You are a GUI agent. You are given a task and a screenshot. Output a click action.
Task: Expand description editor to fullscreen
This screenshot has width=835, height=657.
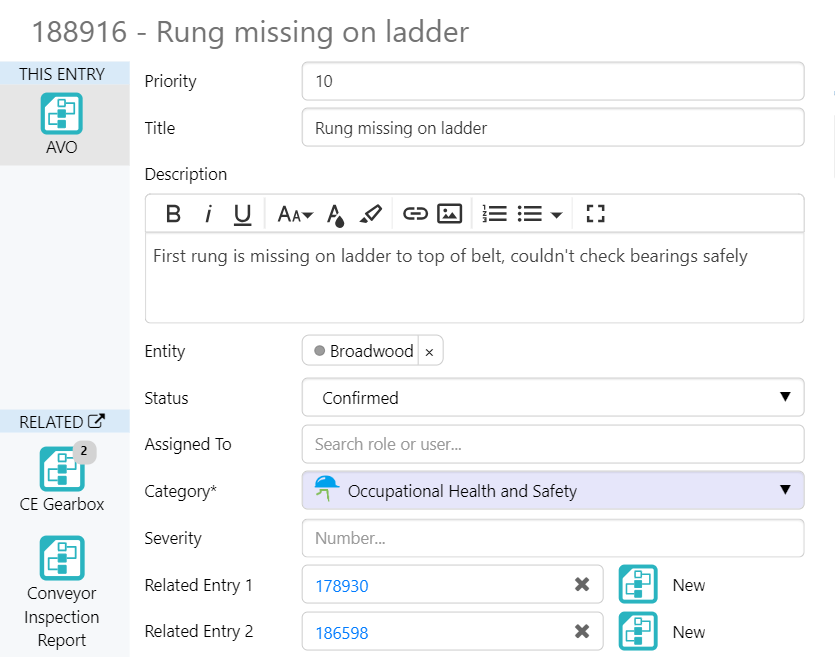(596, 213)
